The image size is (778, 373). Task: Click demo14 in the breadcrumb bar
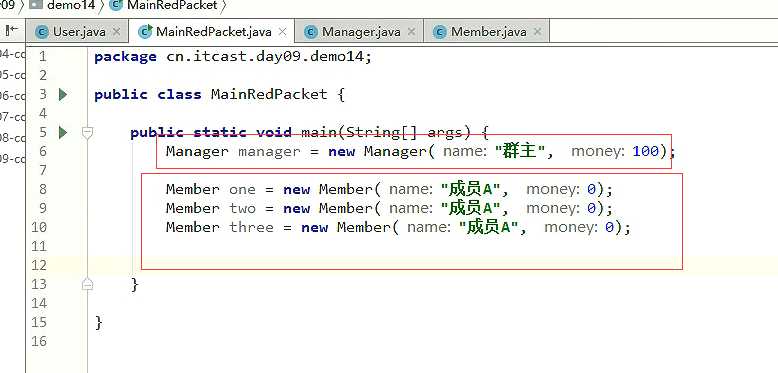tap(70, 5)
